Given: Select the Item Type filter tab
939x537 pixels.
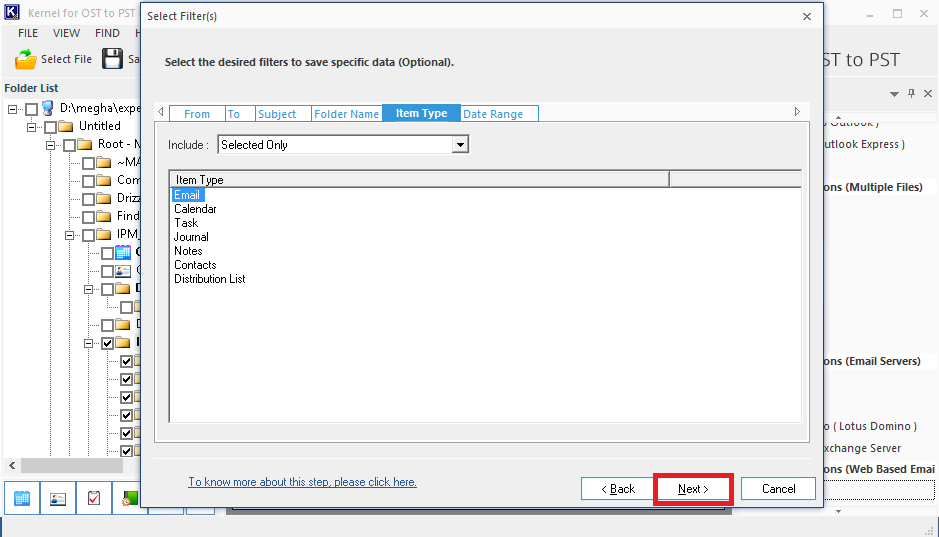Looking at the screenshot, I should pos(422,113).
